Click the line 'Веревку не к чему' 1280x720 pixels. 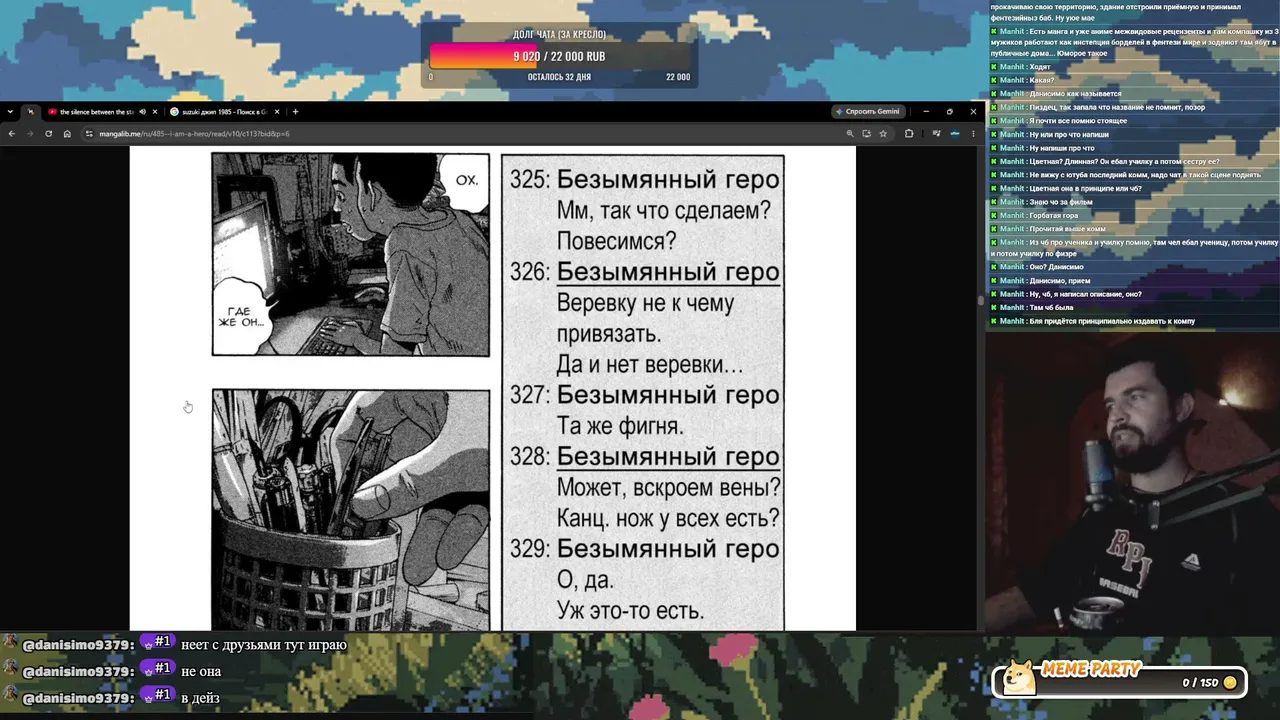[645, 303]
